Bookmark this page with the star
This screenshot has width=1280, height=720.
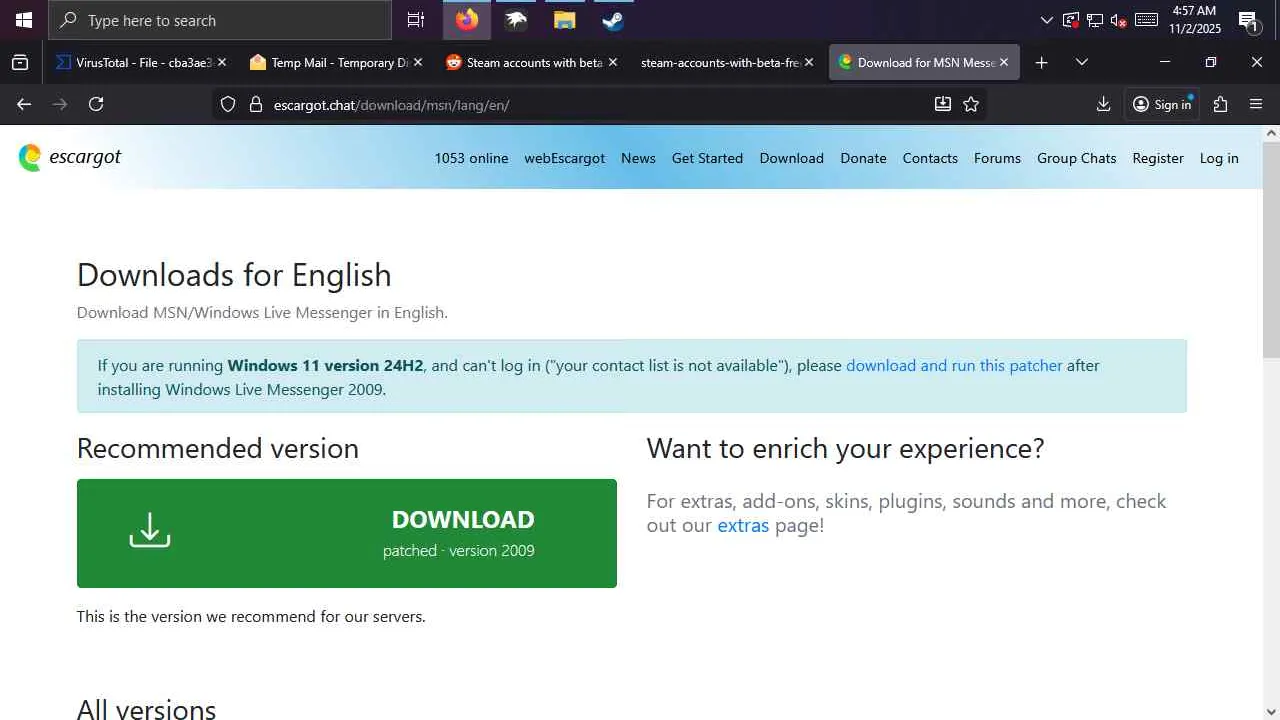970,104
